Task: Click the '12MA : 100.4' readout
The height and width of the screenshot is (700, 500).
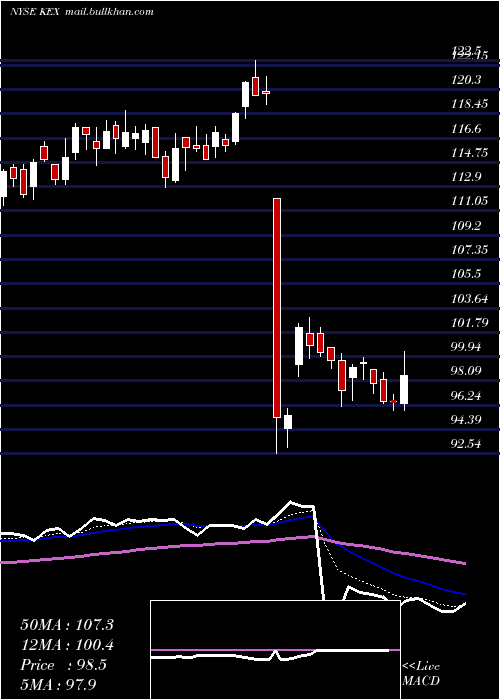Action: tap(67, 645)
